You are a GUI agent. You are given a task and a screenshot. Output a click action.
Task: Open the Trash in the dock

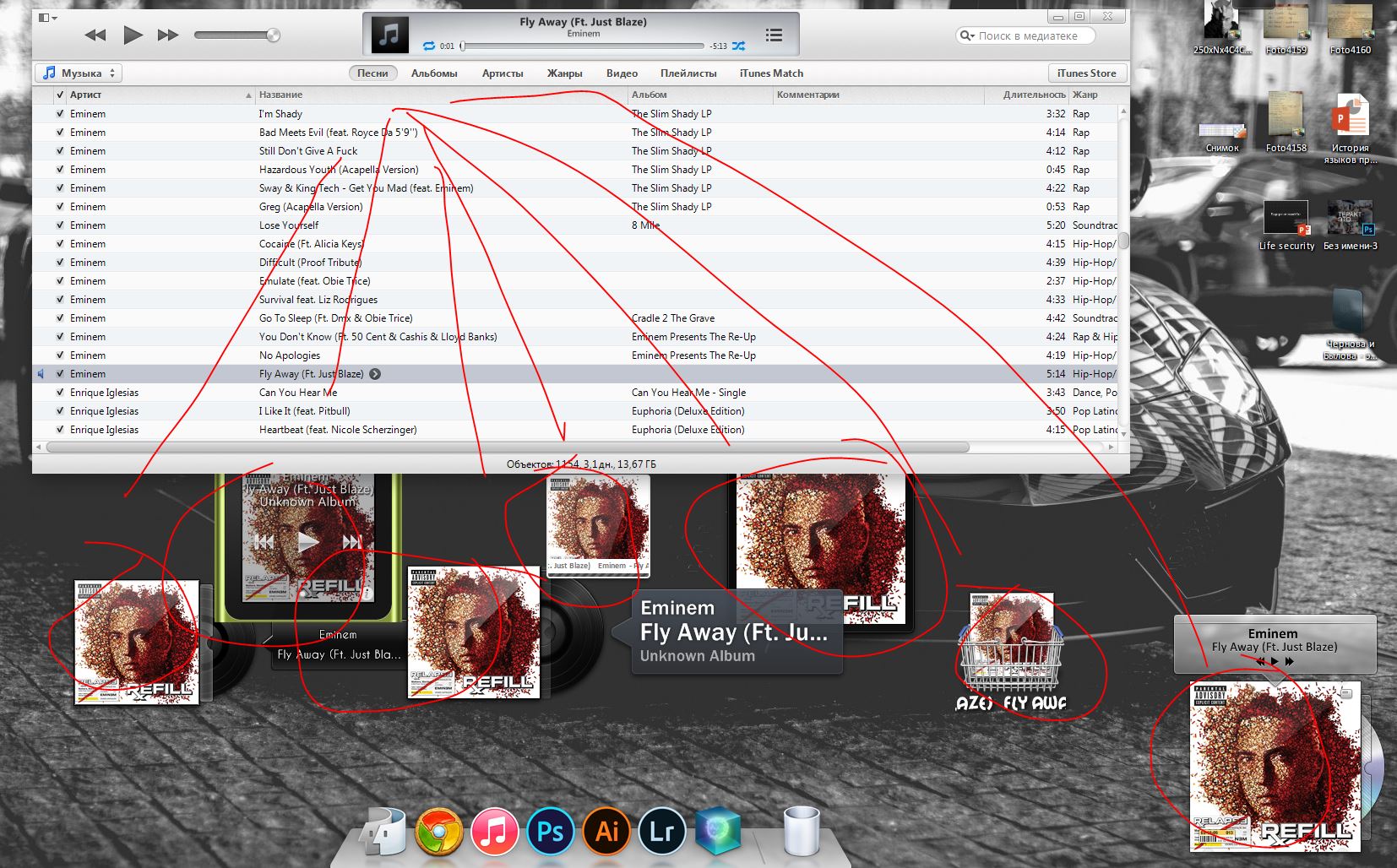(x=801, y=831)
